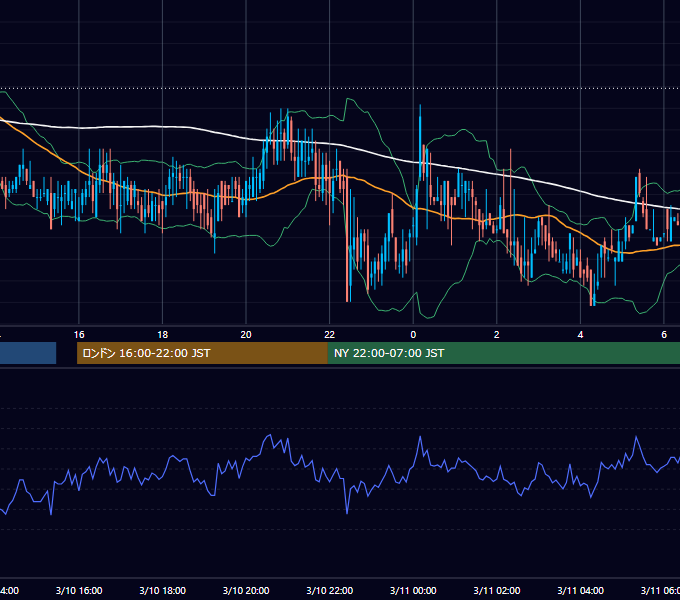Click the hour label 18 under the price chart

click(x=163, y=335)
